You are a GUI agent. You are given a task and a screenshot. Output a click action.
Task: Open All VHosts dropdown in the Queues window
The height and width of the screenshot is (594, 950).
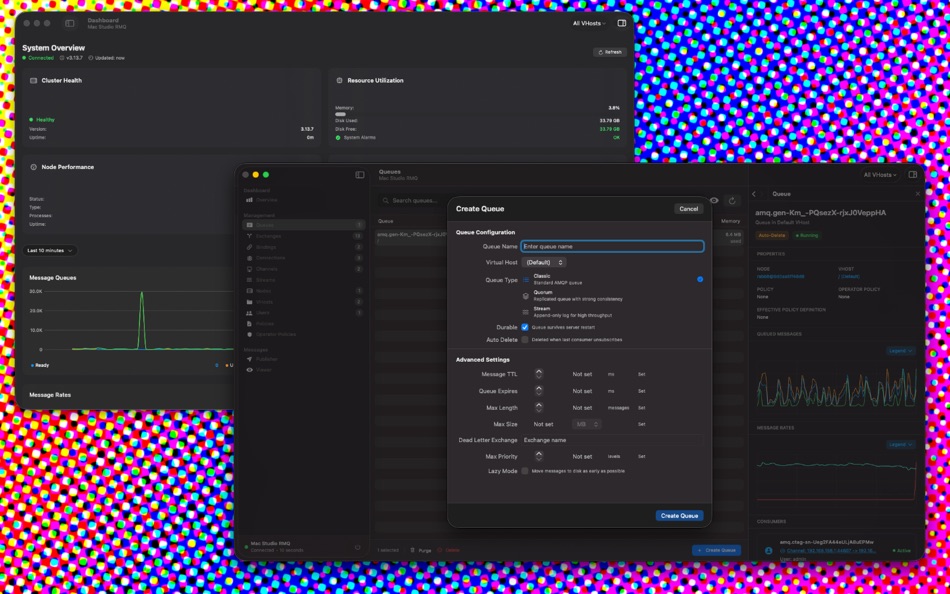(x=882, y=175)
